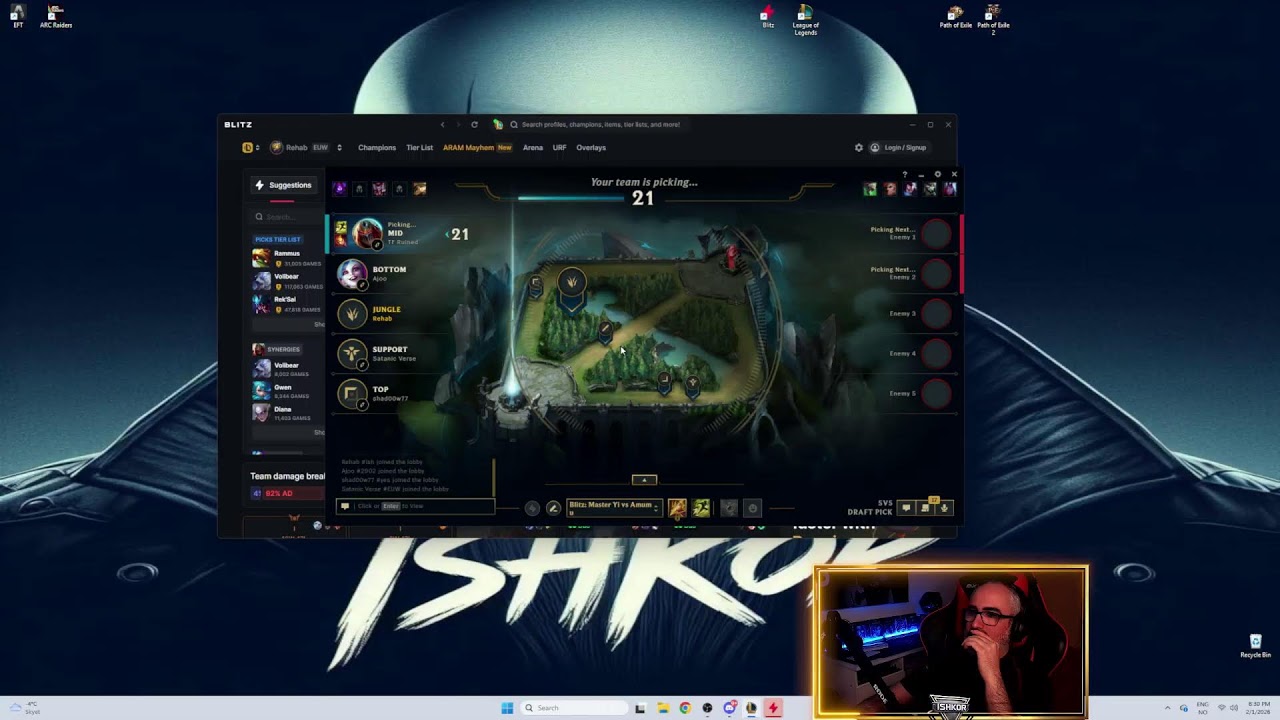Click the League game selector icon in Blitz
This screenshot has width=1280, height=720.
pyautogui.click(x=247, y=148)
